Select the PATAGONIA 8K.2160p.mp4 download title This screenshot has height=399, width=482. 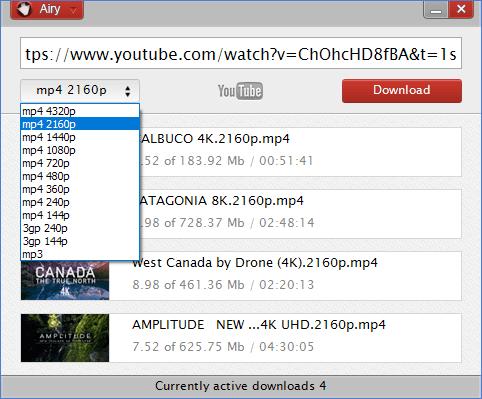(x=222, y=201)
